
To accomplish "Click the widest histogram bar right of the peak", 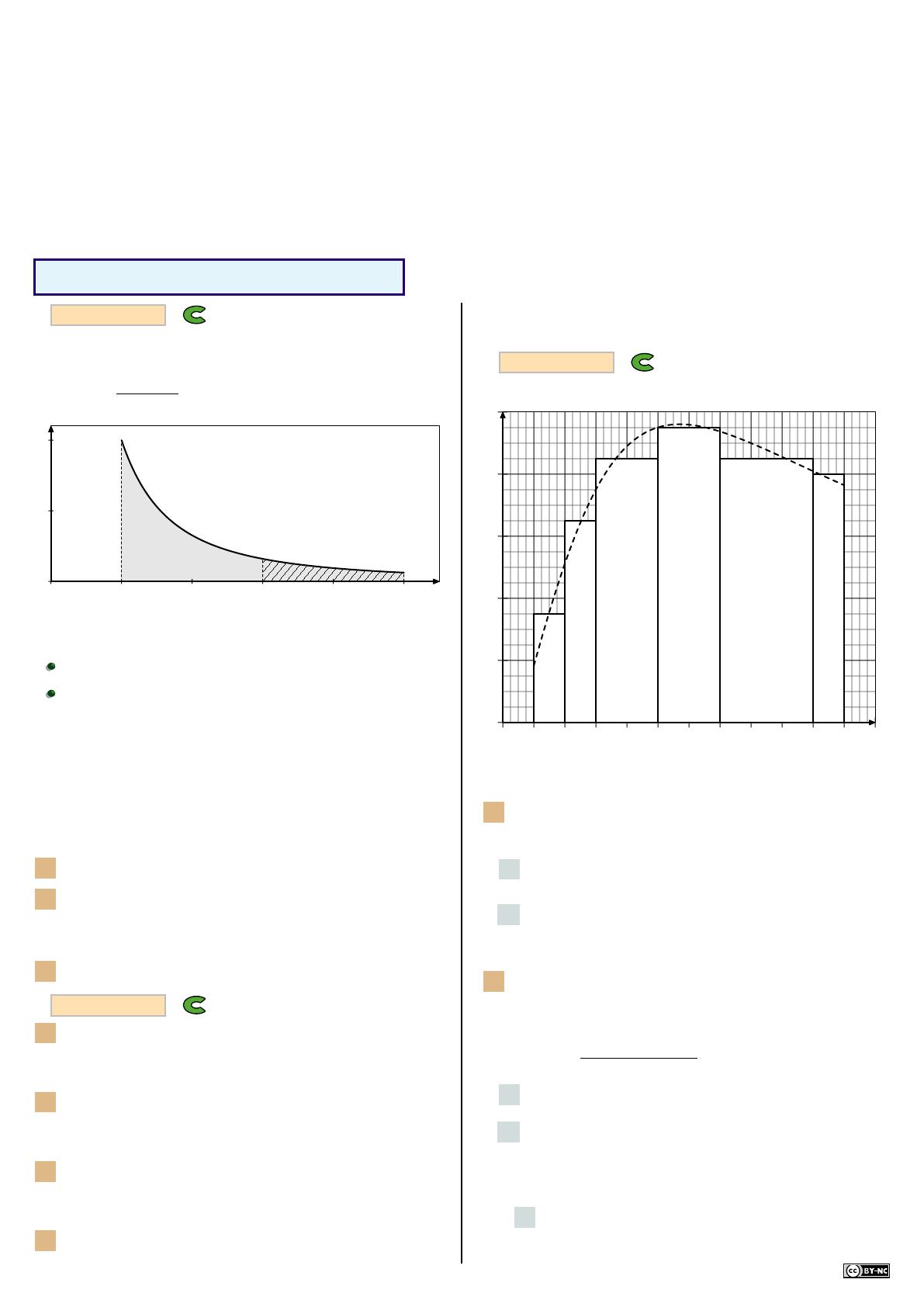I will click(x=767, y=591).
